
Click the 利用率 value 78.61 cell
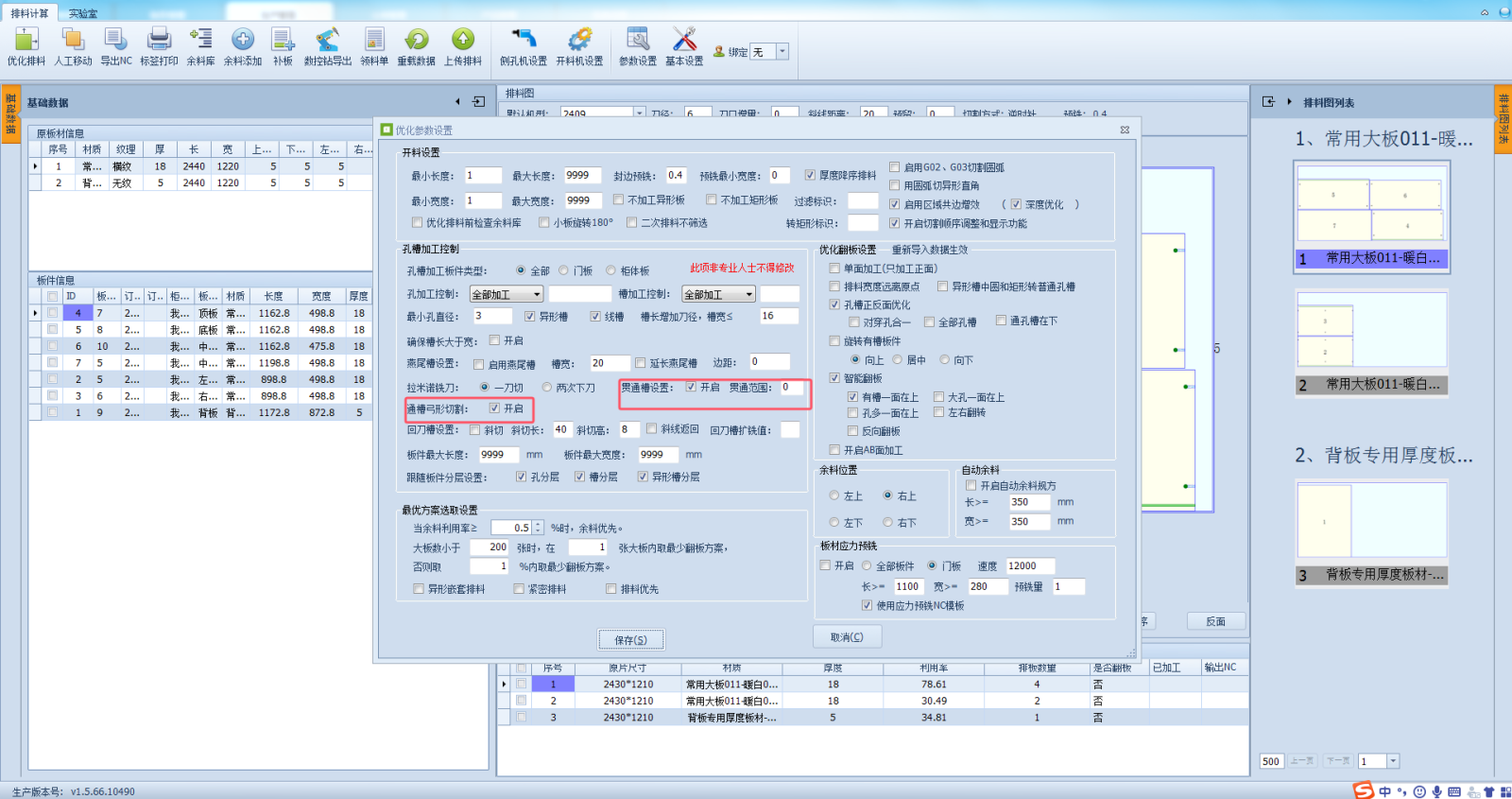click(934, 684)
